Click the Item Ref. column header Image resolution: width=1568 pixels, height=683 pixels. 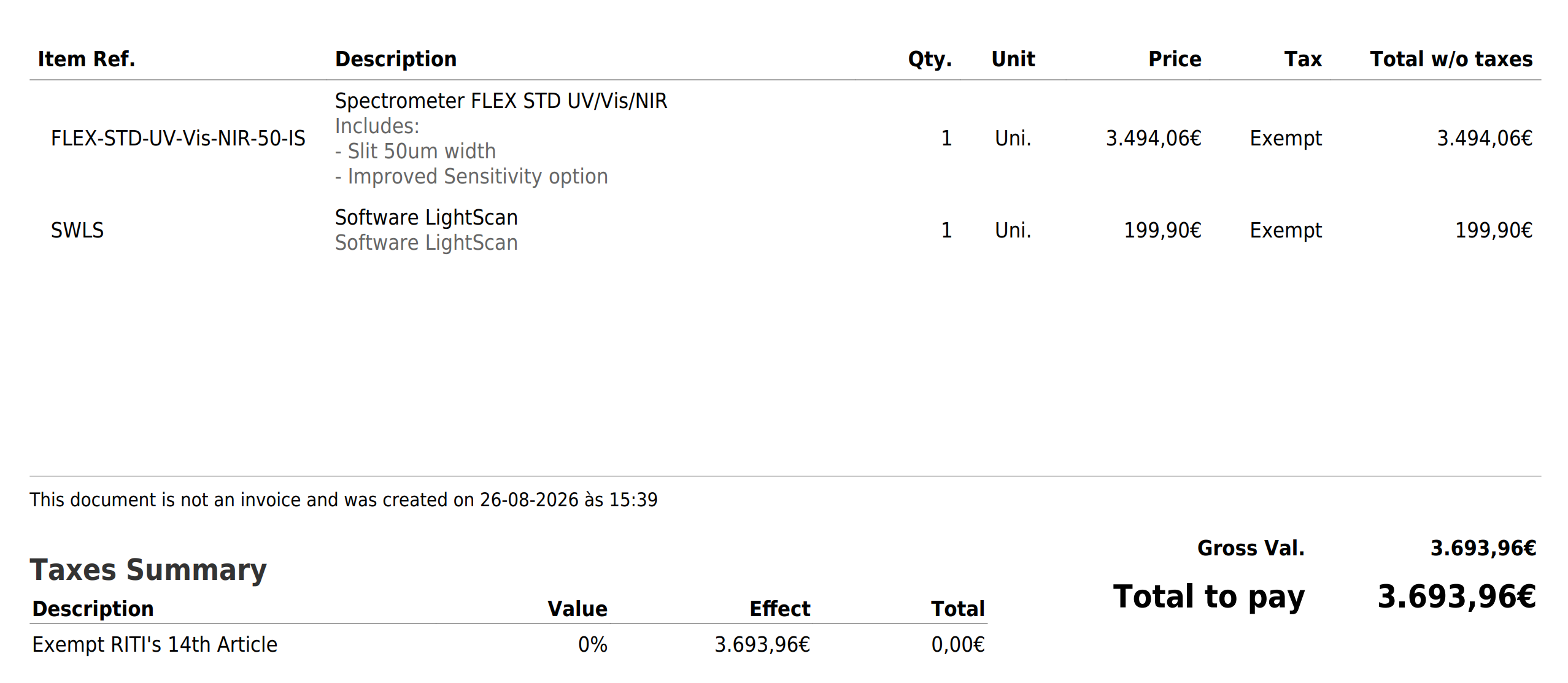pos(86,59)
